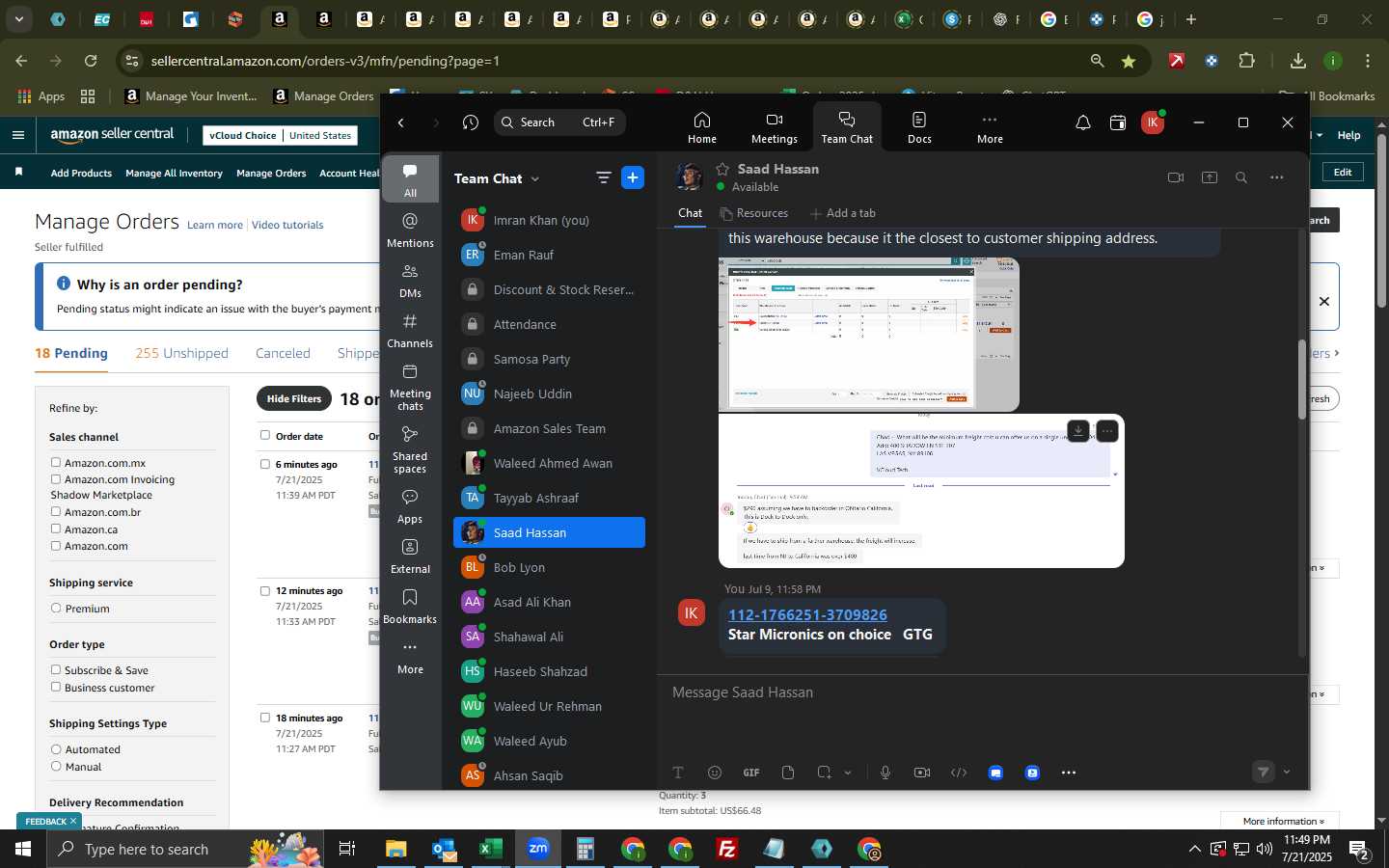Open Zoom More menu in top bar

click(x=990, y=126)
